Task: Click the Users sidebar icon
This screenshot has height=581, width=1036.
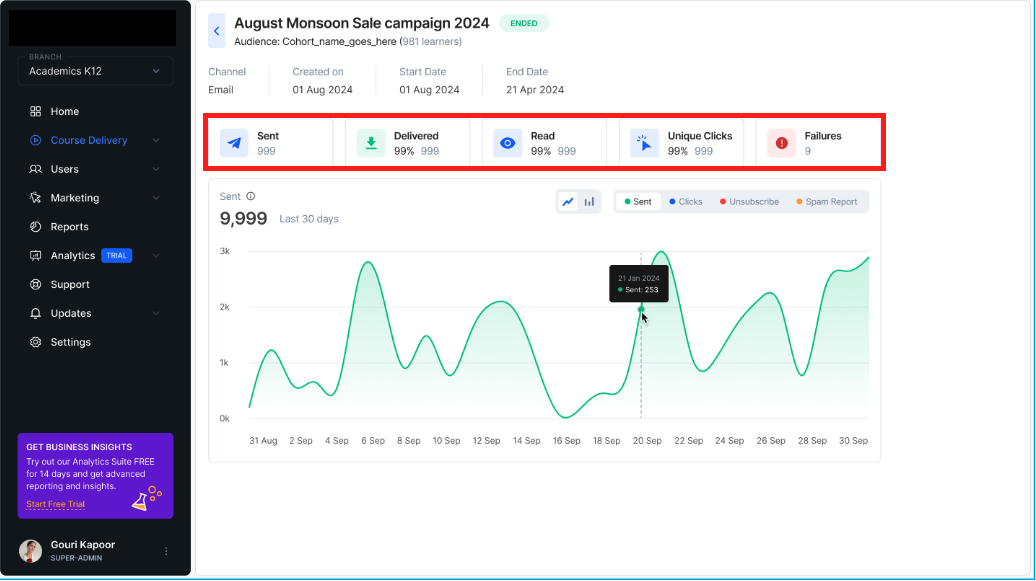Action: pyautogui.click(x=36, y=169)
